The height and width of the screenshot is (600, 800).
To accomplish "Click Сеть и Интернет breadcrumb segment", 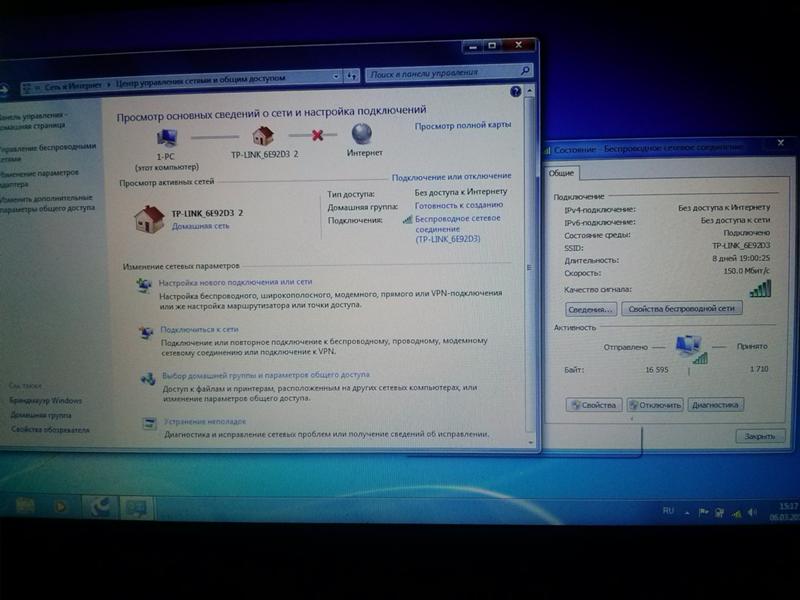I will [73, 86].
